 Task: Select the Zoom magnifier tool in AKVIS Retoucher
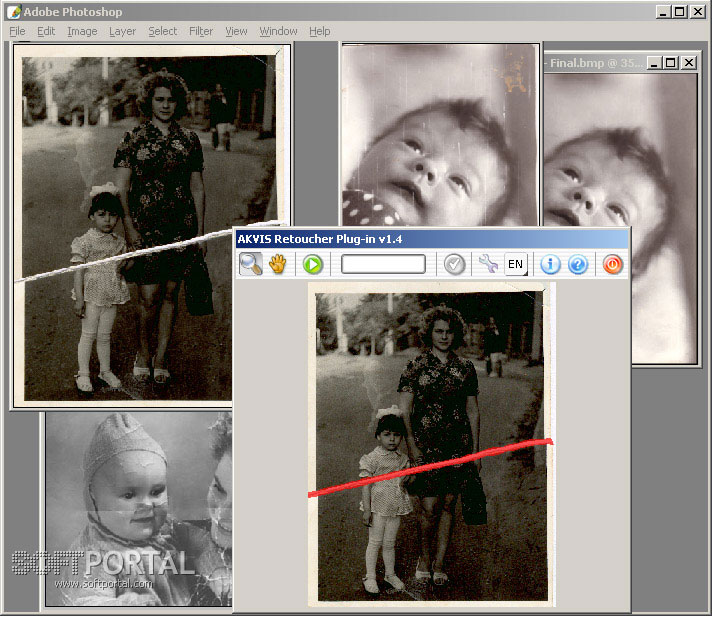tap(251, 264)
